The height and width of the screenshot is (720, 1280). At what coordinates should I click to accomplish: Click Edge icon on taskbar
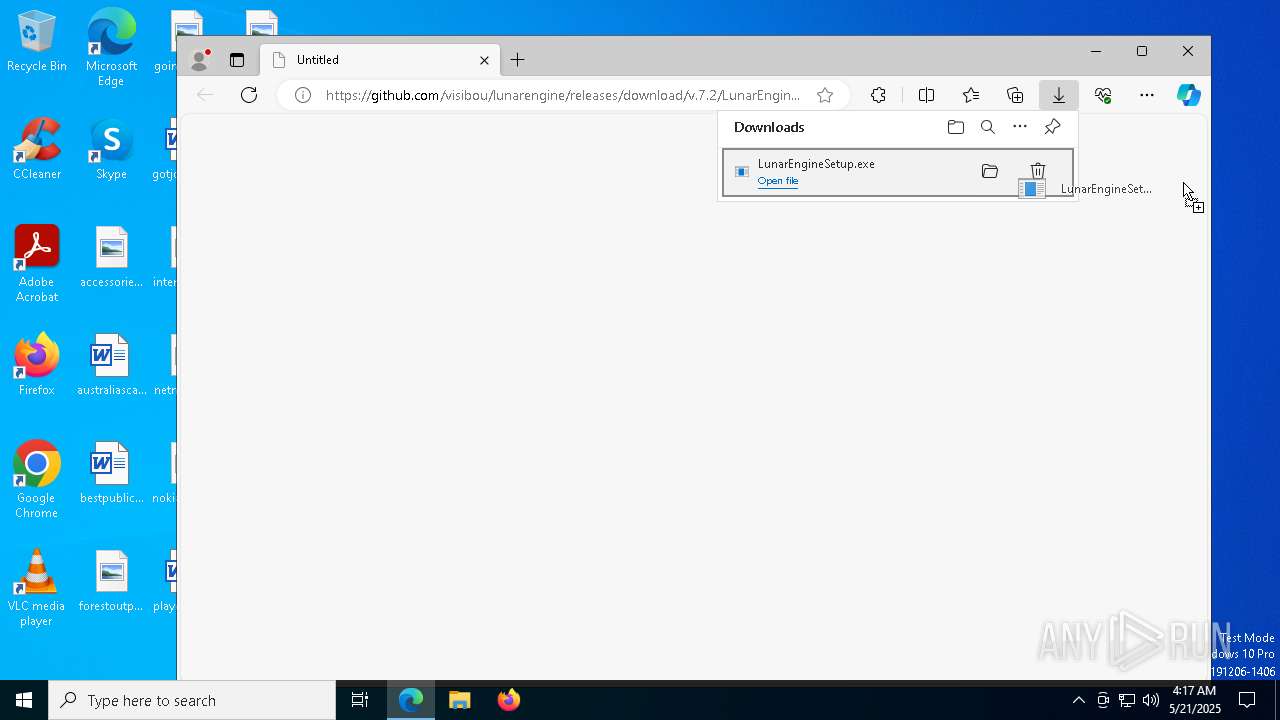coord(411,700)
